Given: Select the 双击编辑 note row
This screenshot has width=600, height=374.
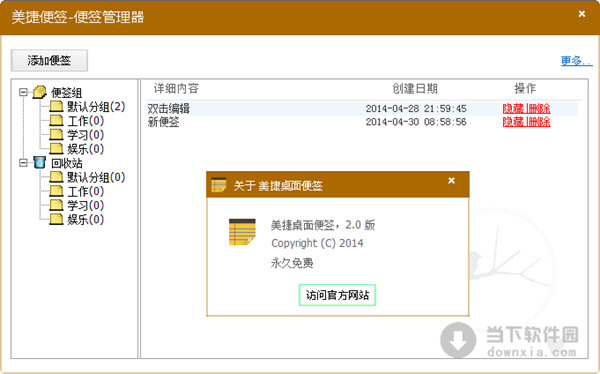Looking at the screenshot, I should [x=362, y=109].
